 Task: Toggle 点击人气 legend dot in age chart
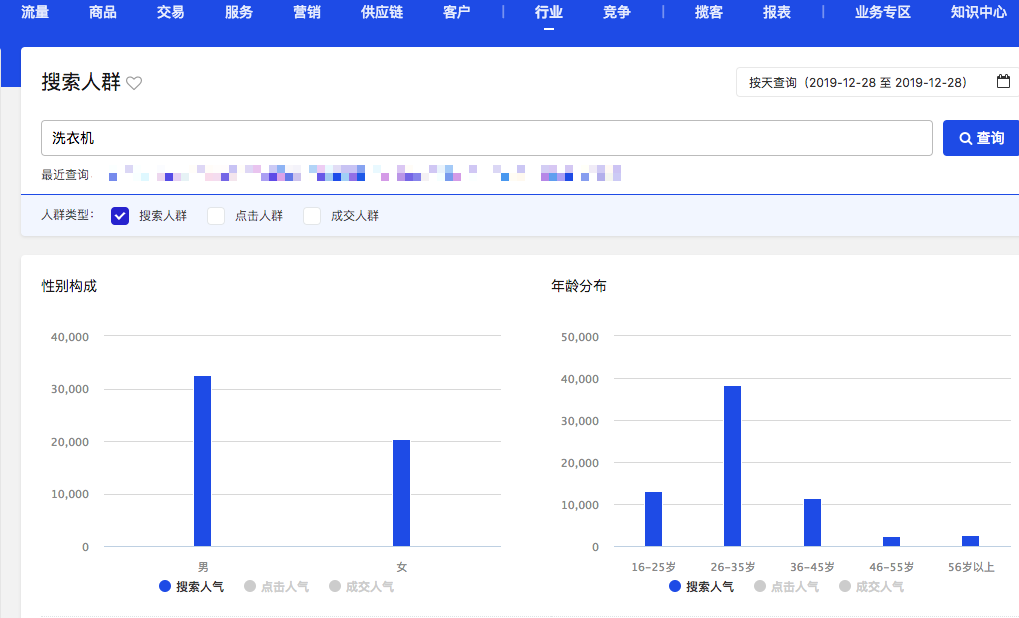pyautogui.click(x=760, y=587)
